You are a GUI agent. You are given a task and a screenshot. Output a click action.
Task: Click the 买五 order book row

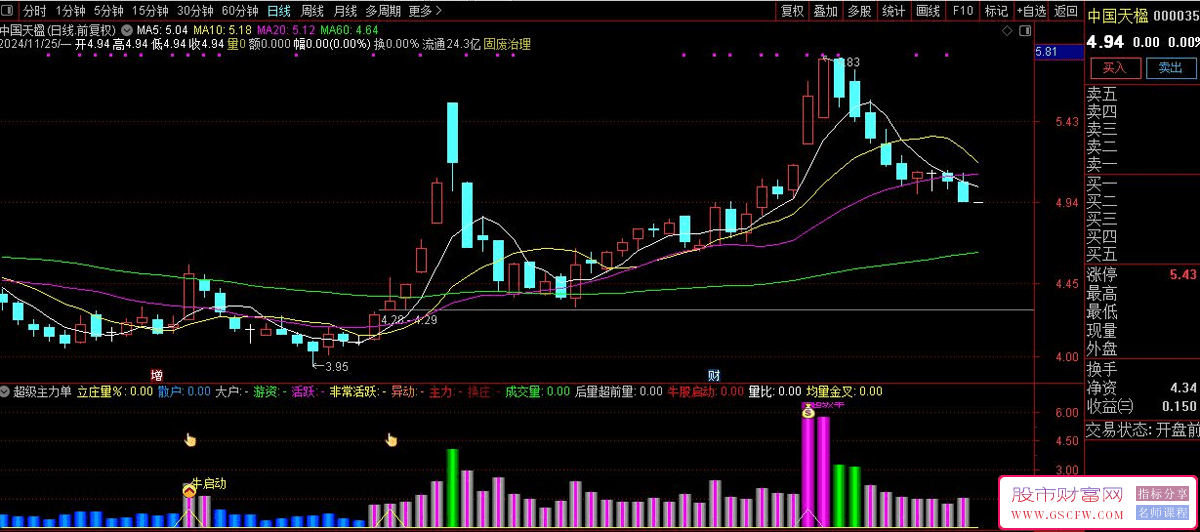tap(1142, 254)
